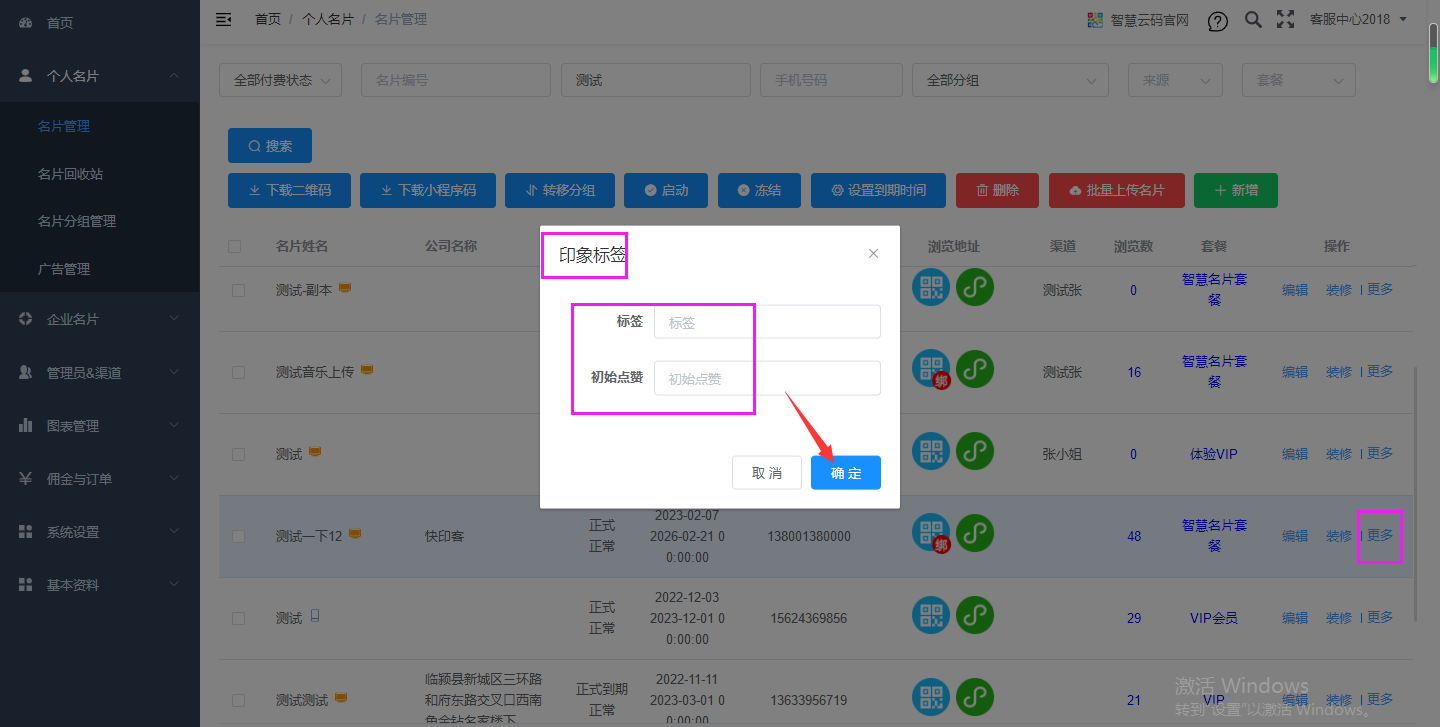Viewport: 1440px width, 727px height.
Task: Expand 企业名片 menu in sidebar
Action: click(100, 319)
